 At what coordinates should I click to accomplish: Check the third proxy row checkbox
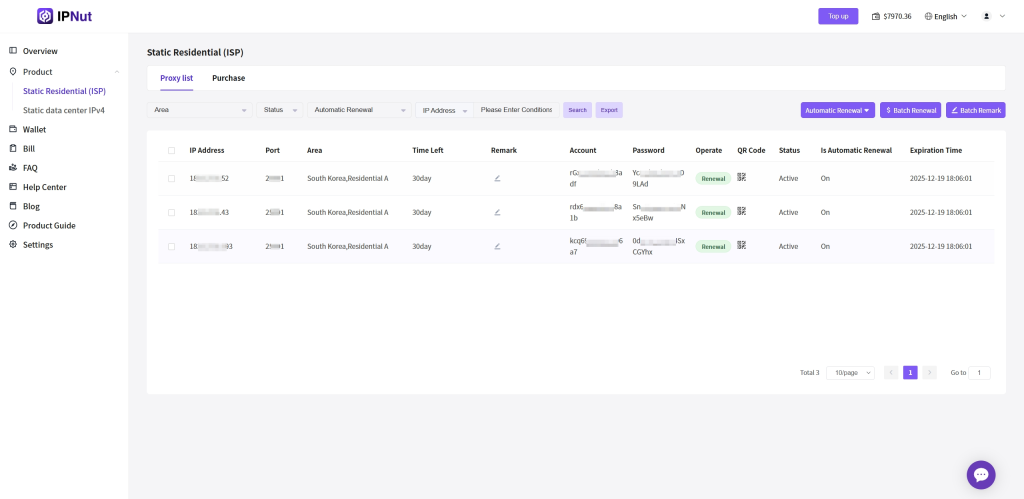click(x=171, y=246)
